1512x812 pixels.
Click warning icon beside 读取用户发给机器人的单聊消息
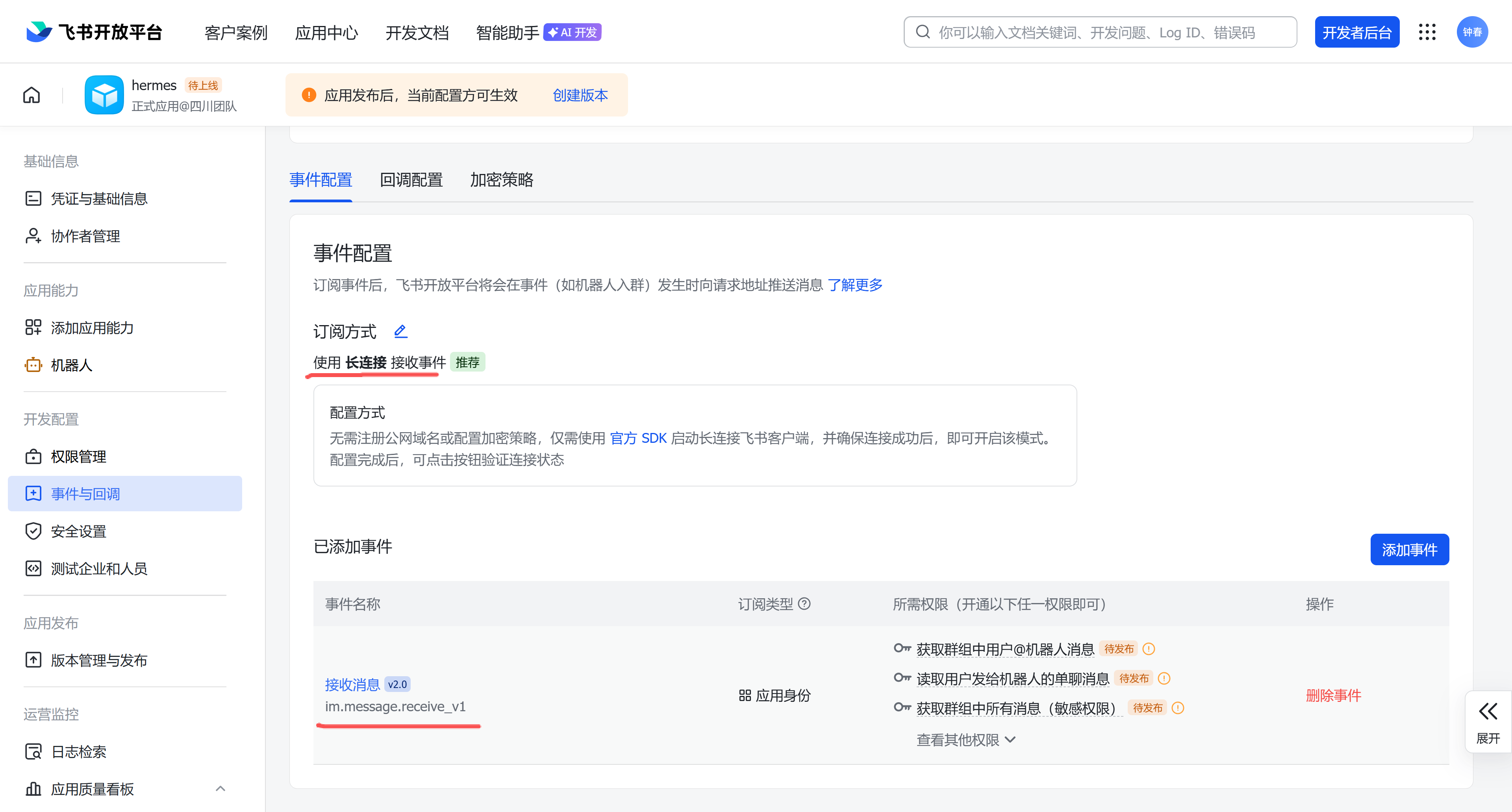[x=1164, y=678]
